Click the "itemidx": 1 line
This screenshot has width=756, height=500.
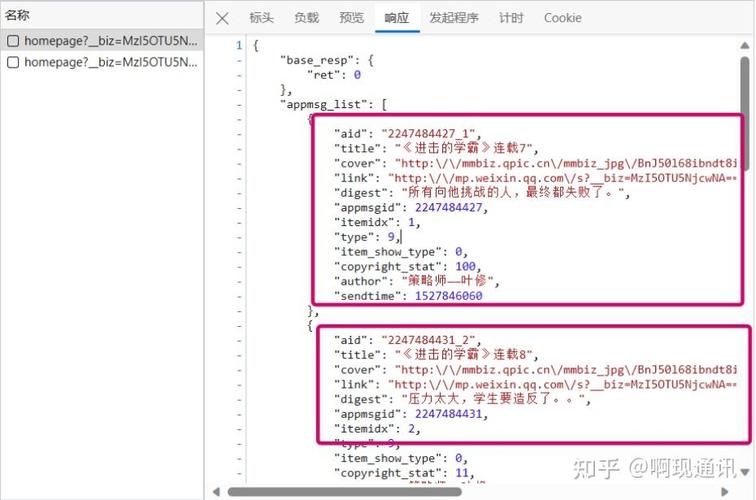(x=377, y=222)
